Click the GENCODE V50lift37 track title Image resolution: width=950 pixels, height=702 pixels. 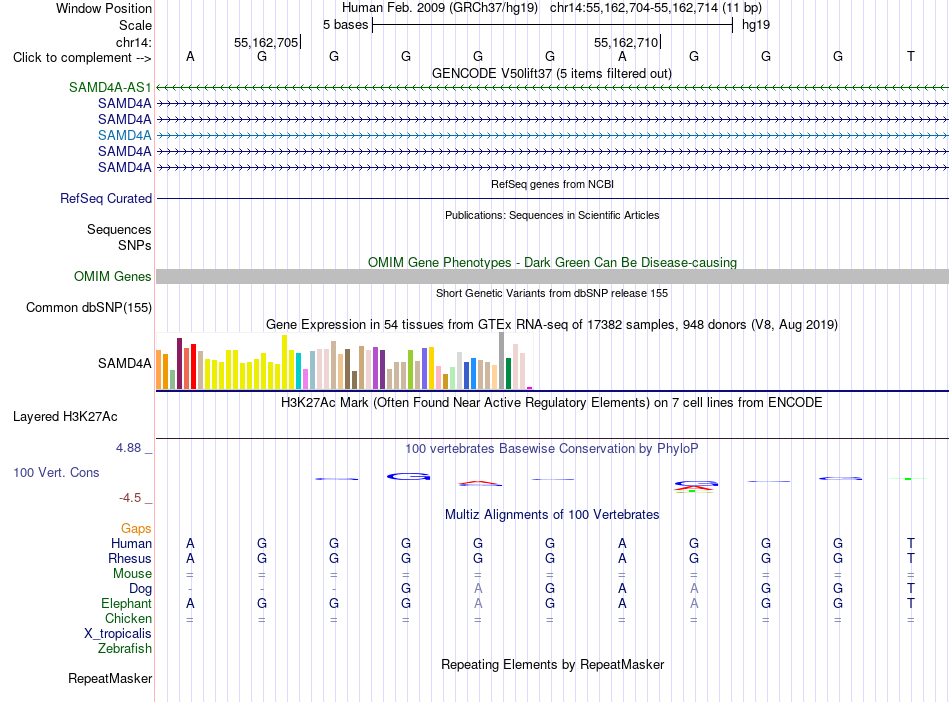(x=551, y=74)
